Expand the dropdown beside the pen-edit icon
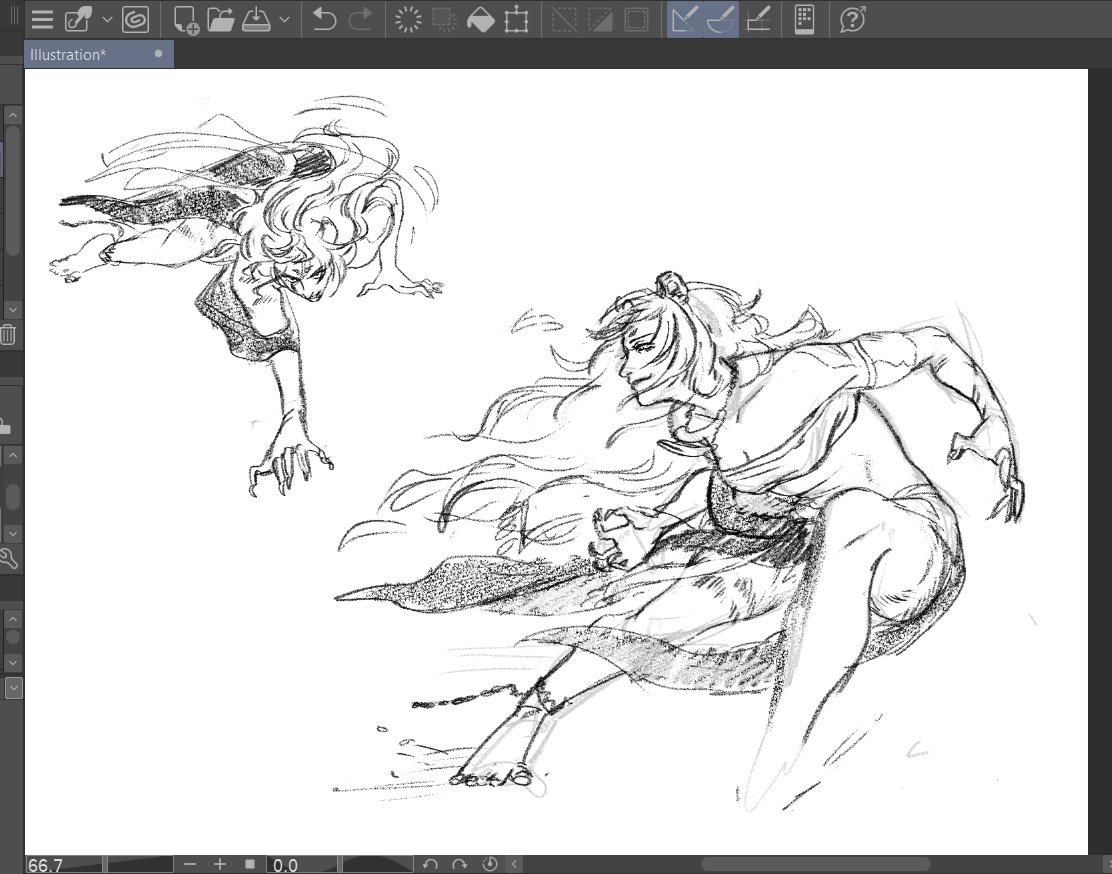This screenshot has height=874, width=1112. click(107, 19)
